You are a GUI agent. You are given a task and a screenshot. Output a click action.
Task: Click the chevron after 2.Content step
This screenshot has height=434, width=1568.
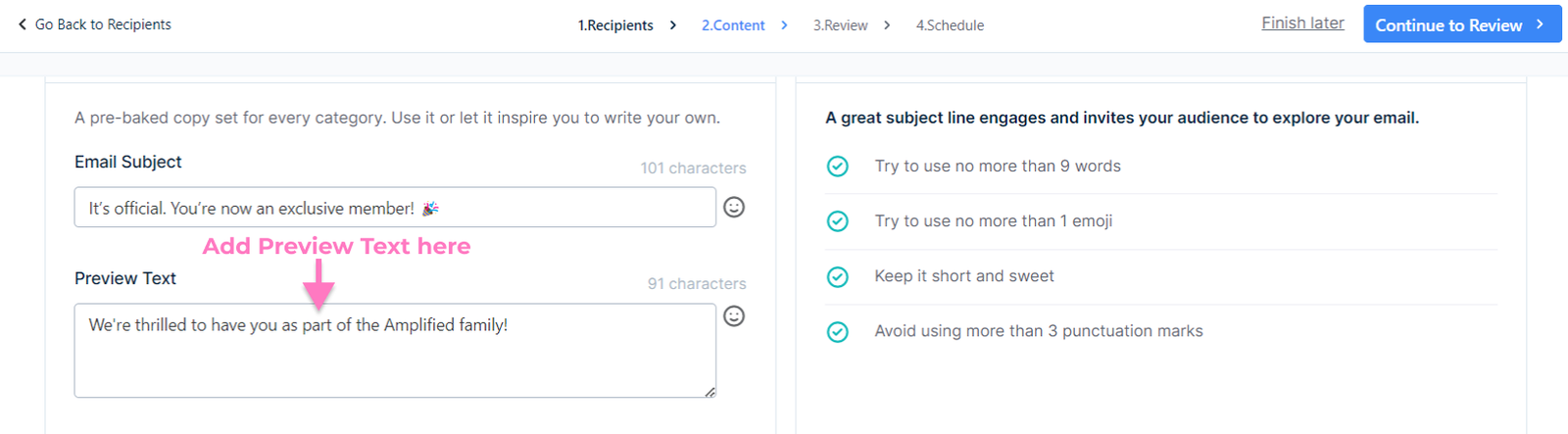click(x=784, y=25)
